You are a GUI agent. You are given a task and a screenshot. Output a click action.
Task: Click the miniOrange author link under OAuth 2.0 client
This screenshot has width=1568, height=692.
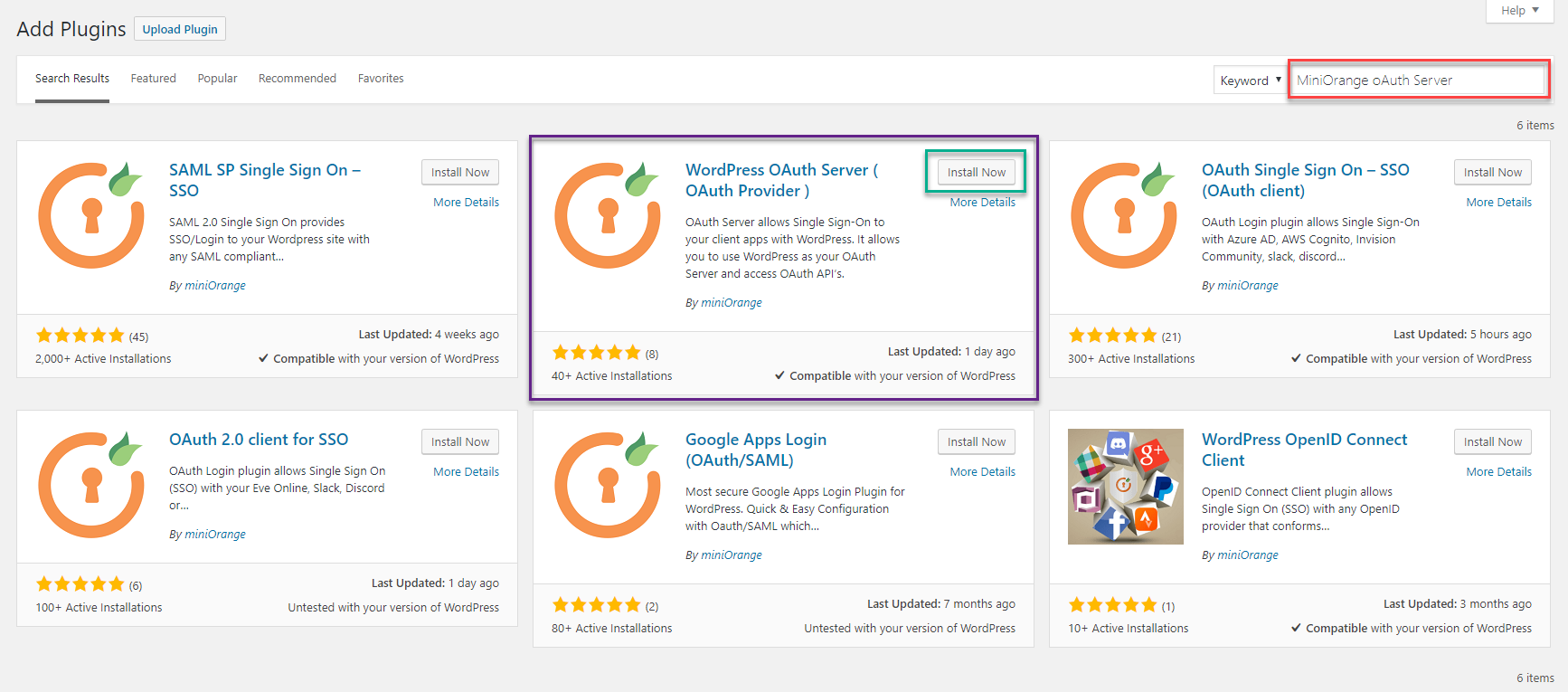[215, 535]
